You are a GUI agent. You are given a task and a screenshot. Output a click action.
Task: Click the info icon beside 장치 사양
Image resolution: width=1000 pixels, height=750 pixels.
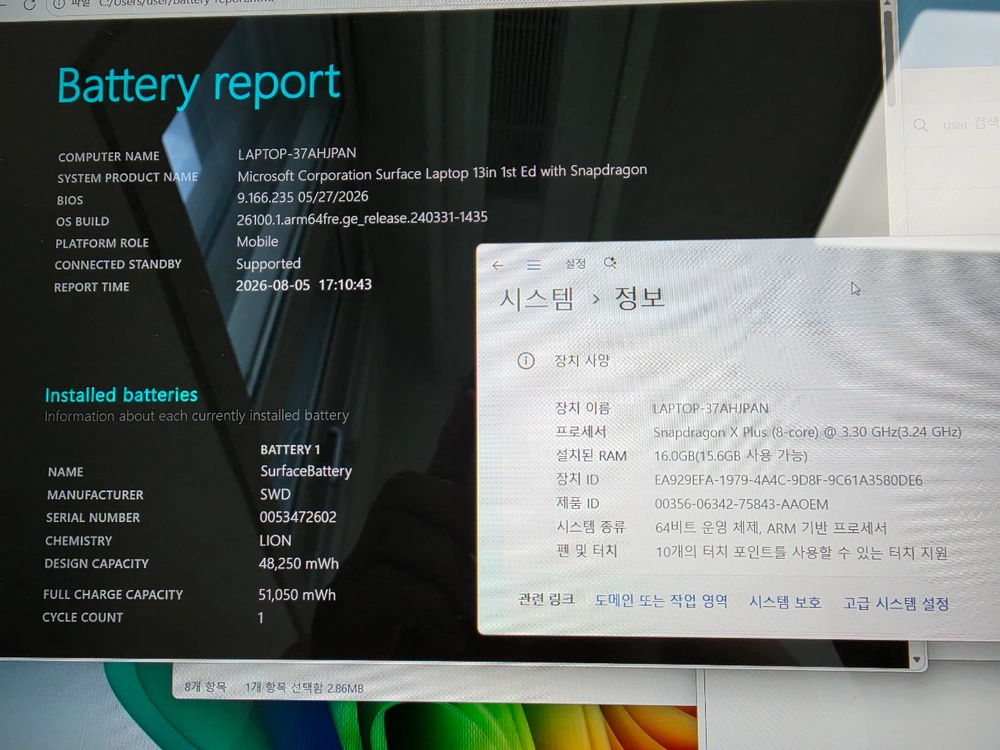(x=526, y=361)
